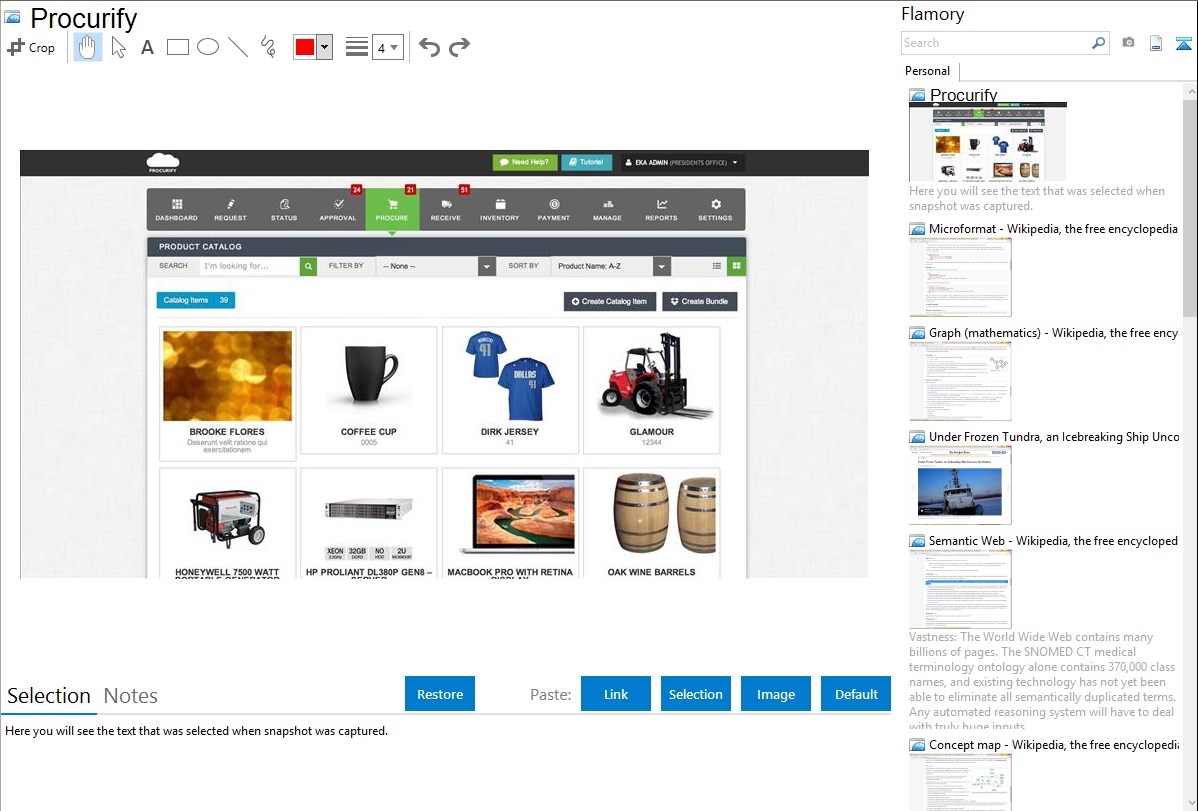The width and height of the screenshot is (1198, 811).
Task: Open the Receive nav item
Action: tap(445, 209)
